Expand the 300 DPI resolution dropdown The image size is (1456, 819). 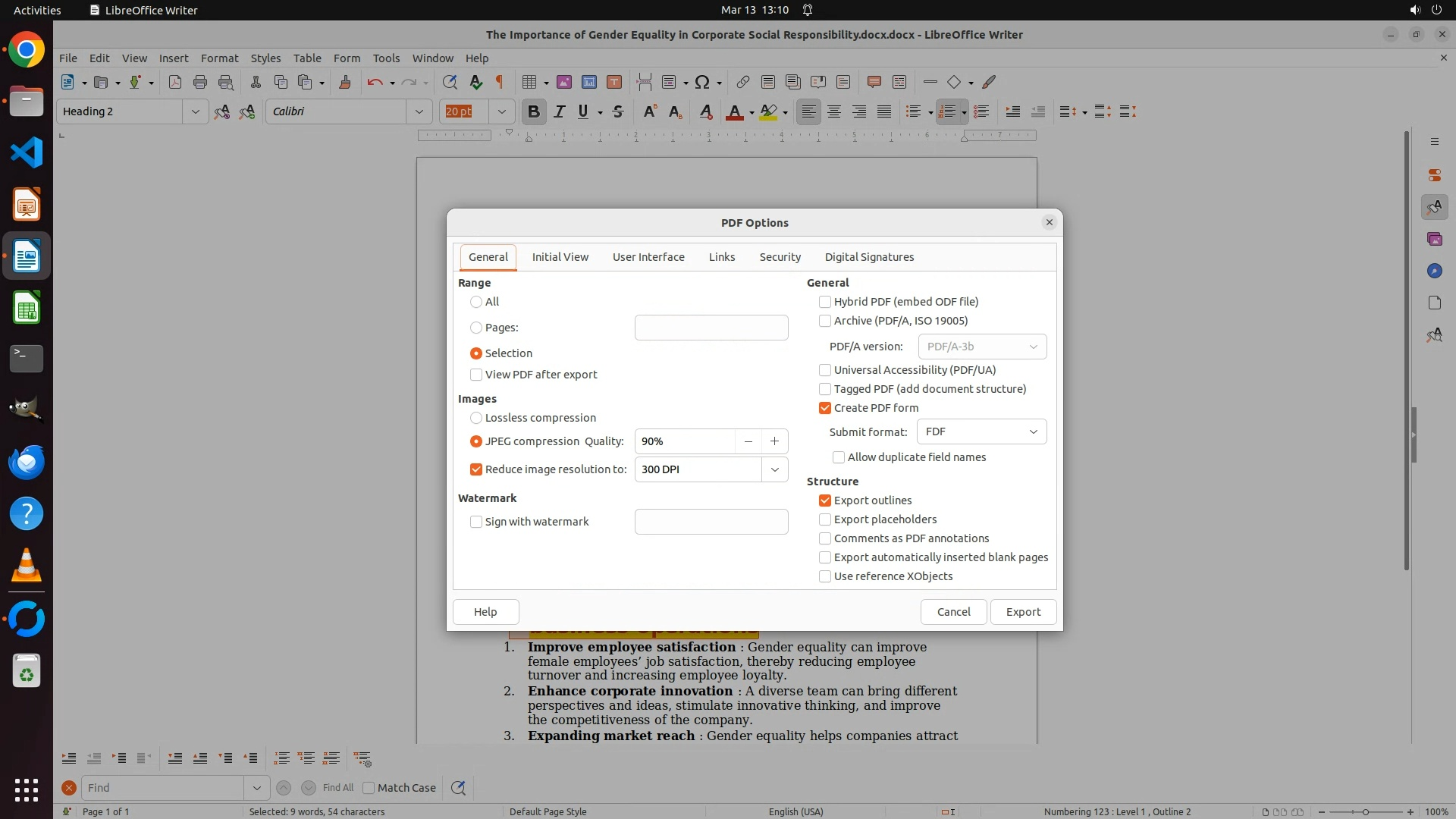(774, 469)
